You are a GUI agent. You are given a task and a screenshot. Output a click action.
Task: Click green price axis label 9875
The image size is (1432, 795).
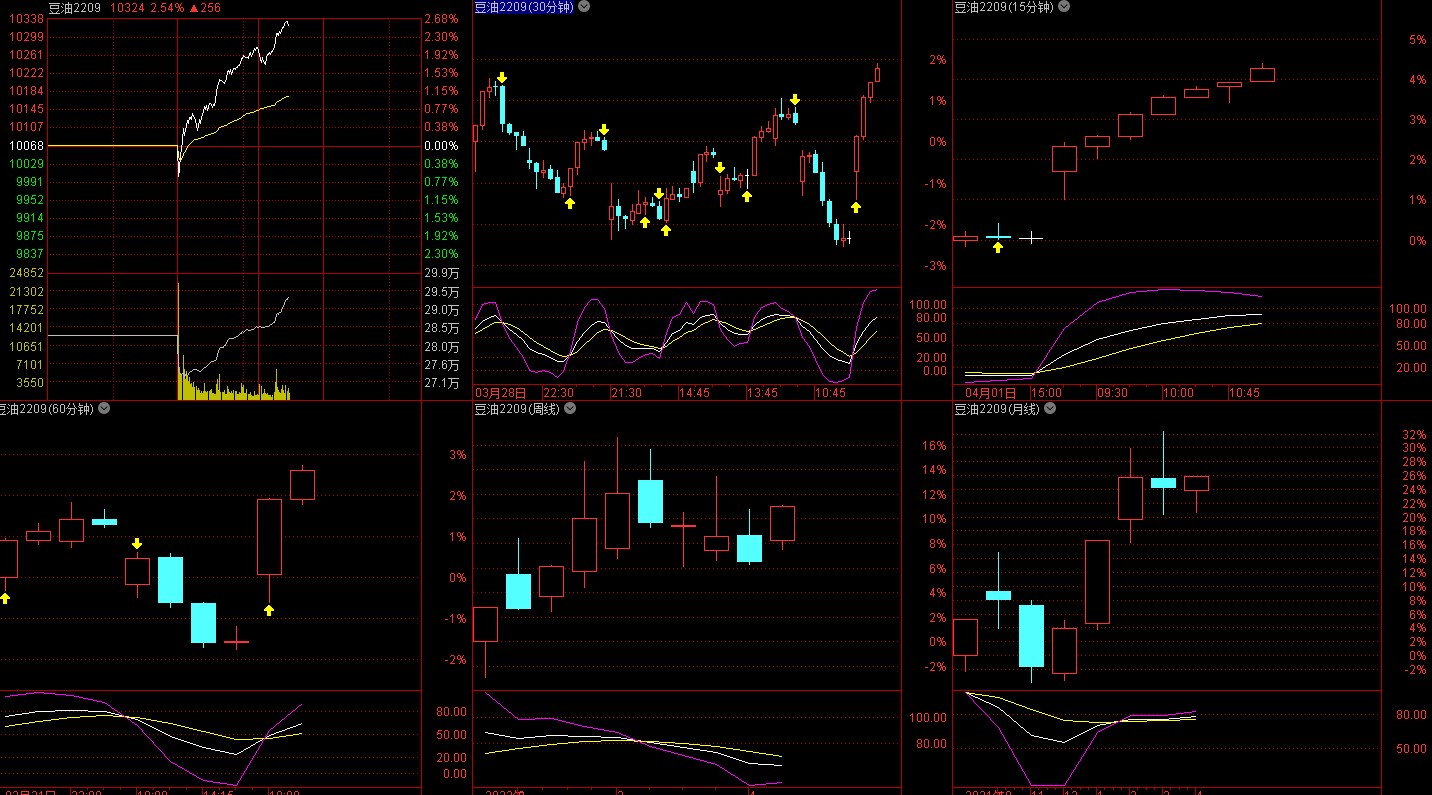[29, 236]
